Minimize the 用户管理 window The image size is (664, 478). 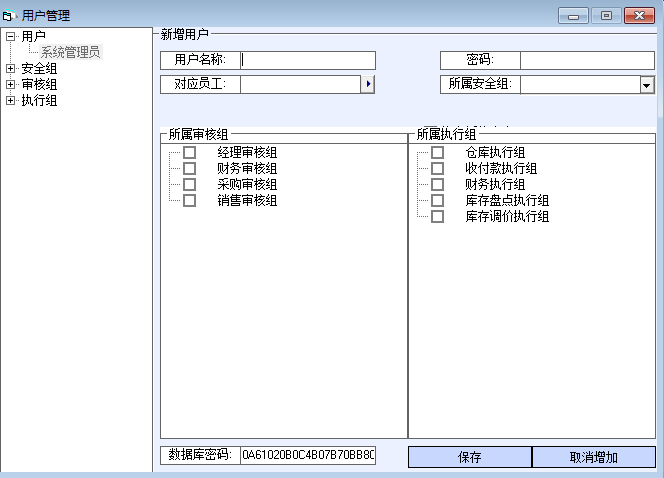pyautogui.click(x=573, y=16)
